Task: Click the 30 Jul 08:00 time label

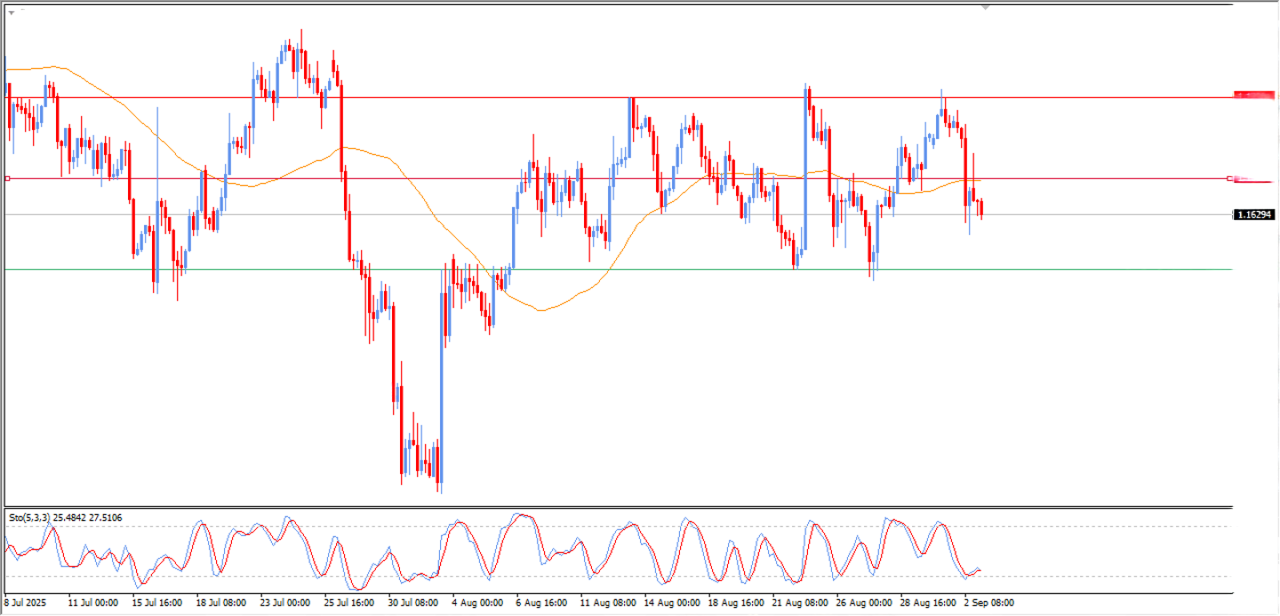Action: pyautogui.click(x=412, y=603)
